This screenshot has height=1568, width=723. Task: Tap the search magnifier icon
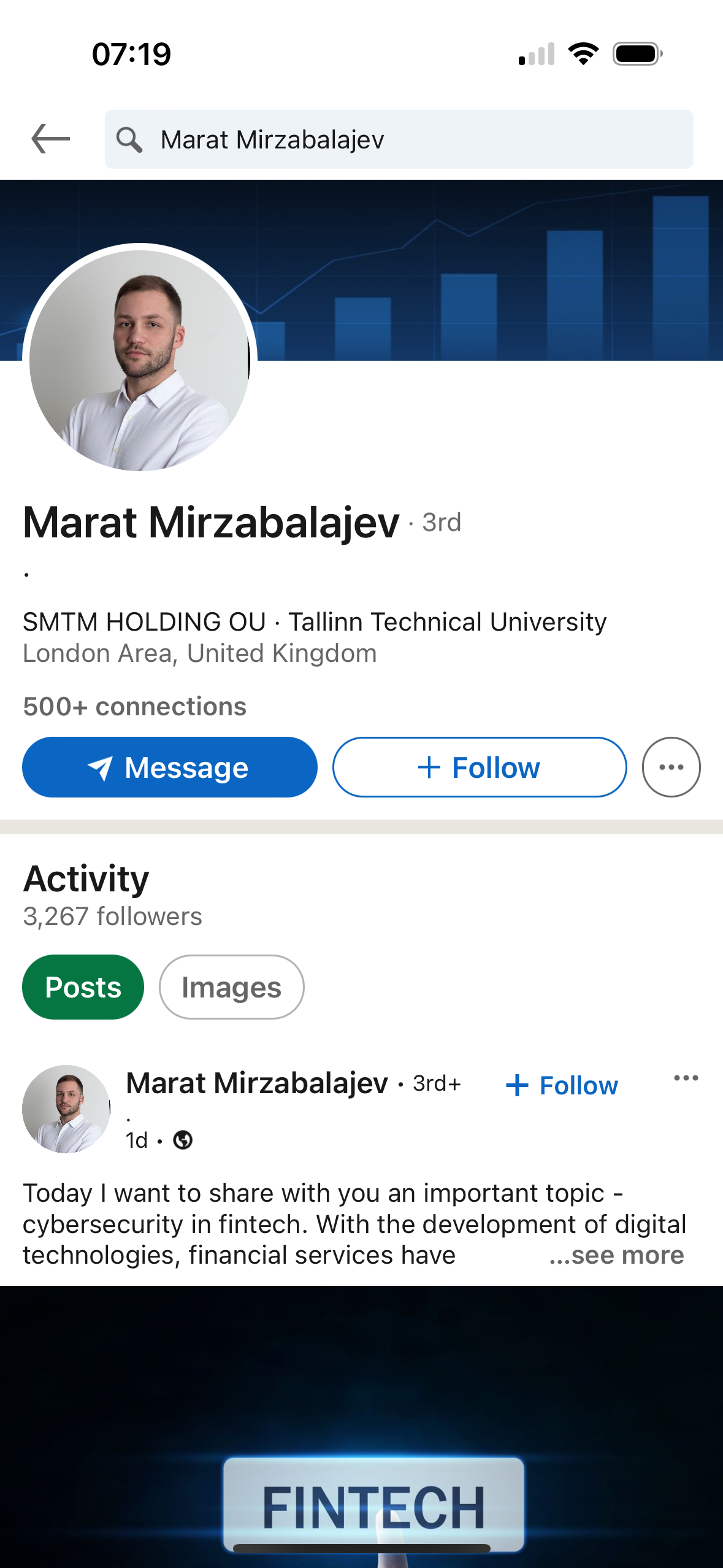(129, 140)
